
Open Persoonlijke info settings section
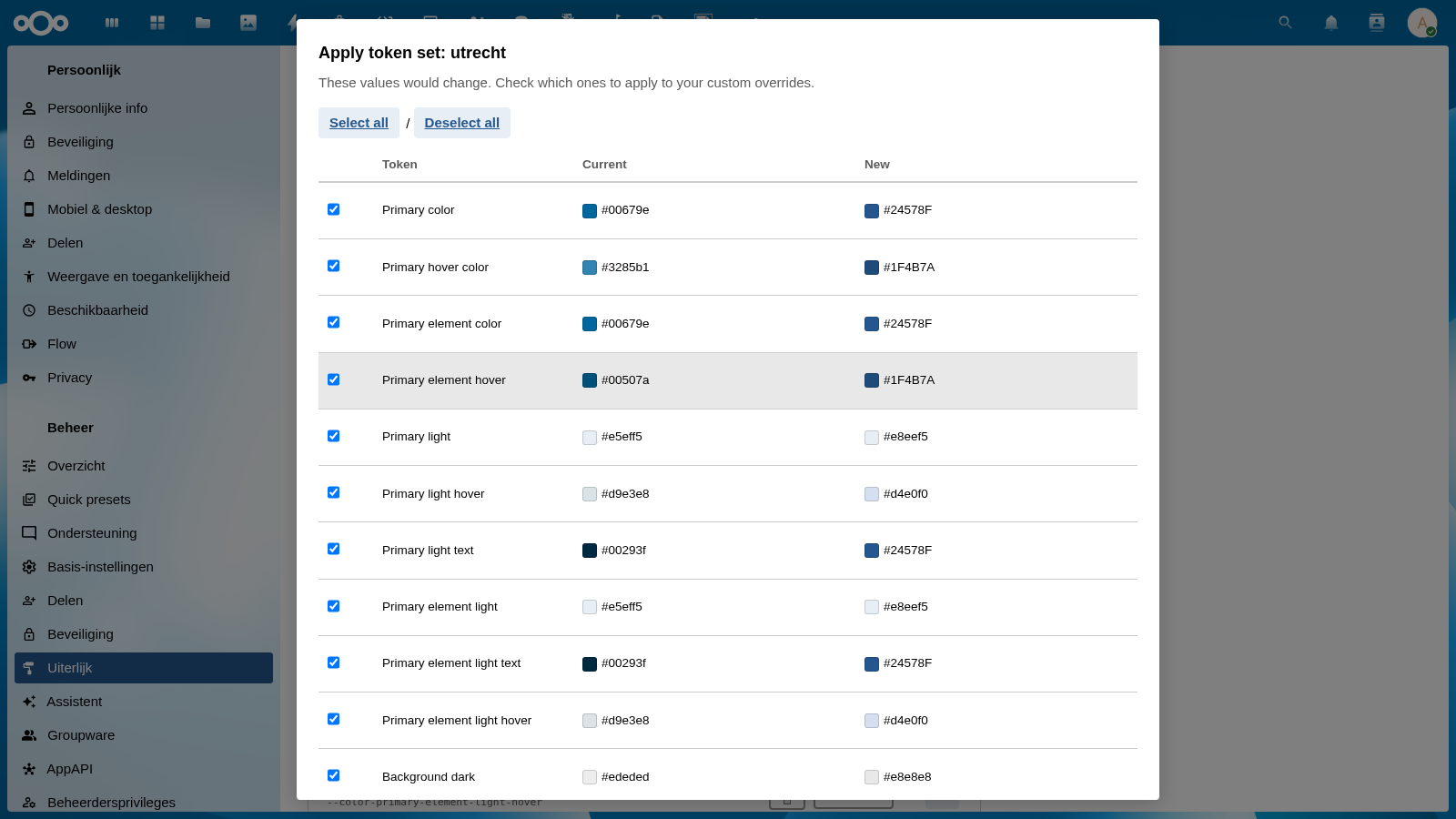coord(144,108)
